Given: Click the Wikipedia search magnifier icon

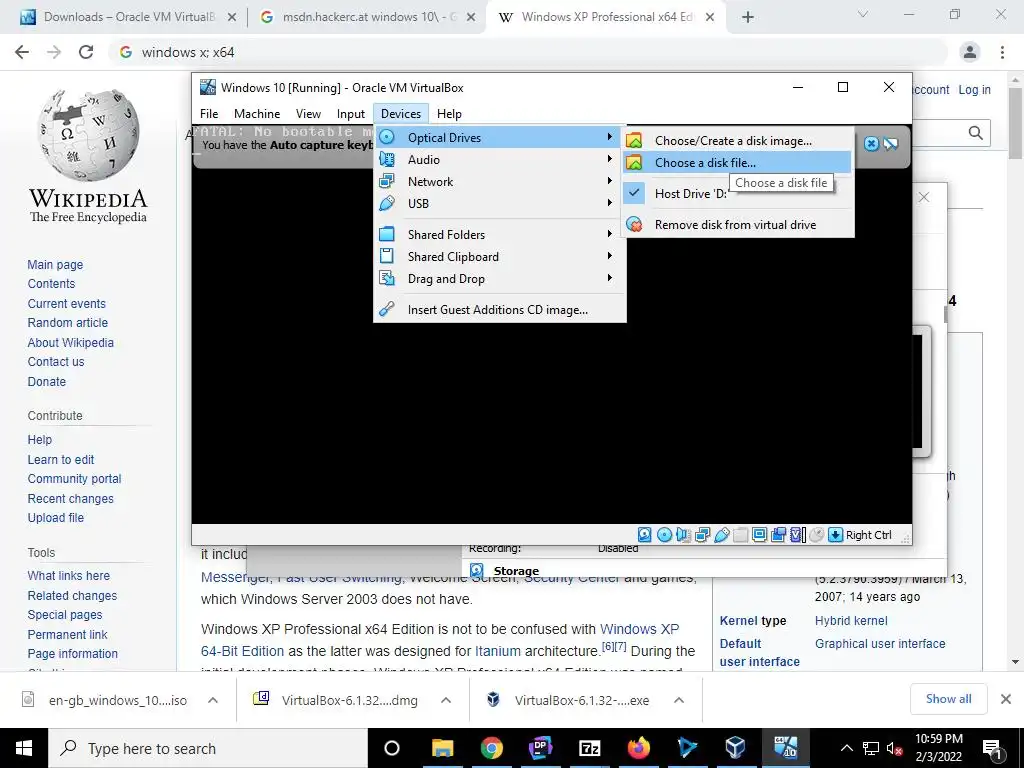Looking at the screenshot, I should click(976, 133).
